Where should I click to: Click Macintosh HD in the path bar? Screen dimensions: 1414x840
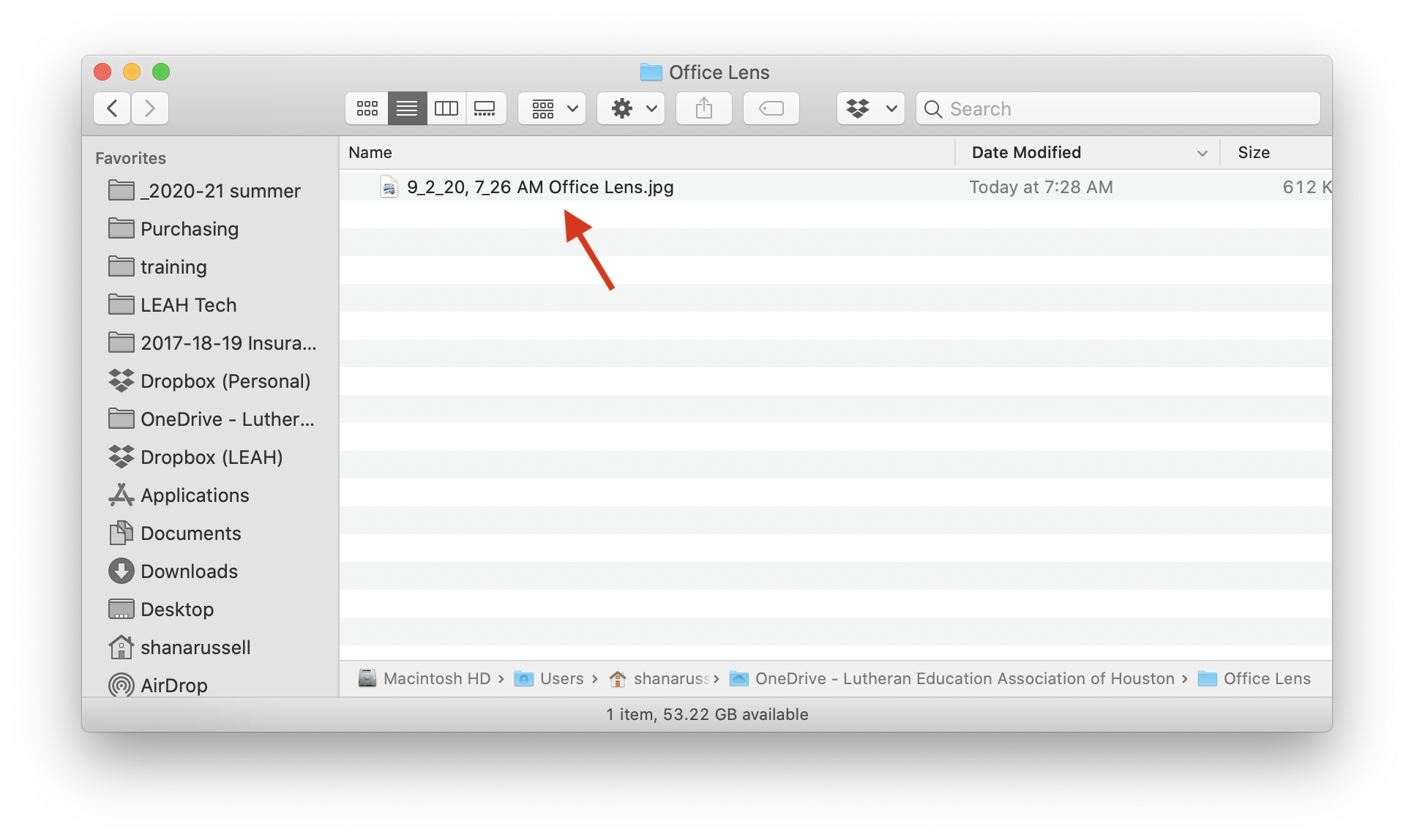(x=424, y=678)
